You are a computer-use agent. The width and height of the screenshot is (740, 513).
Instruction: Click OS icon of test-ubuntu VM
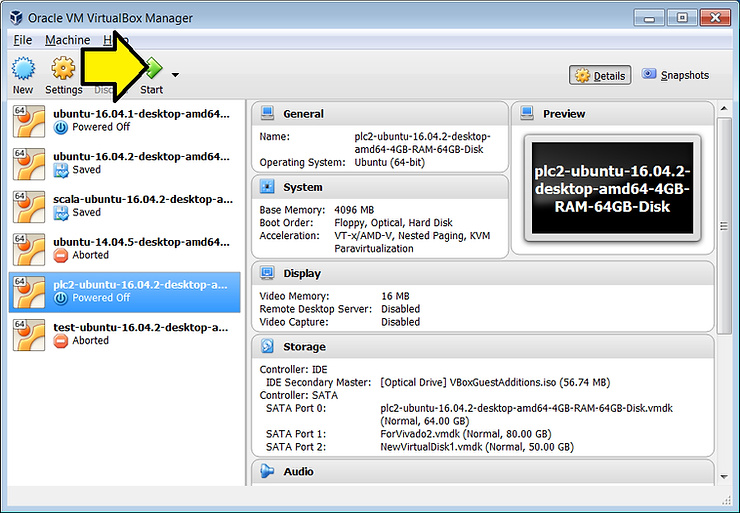[x=29, y=335]
